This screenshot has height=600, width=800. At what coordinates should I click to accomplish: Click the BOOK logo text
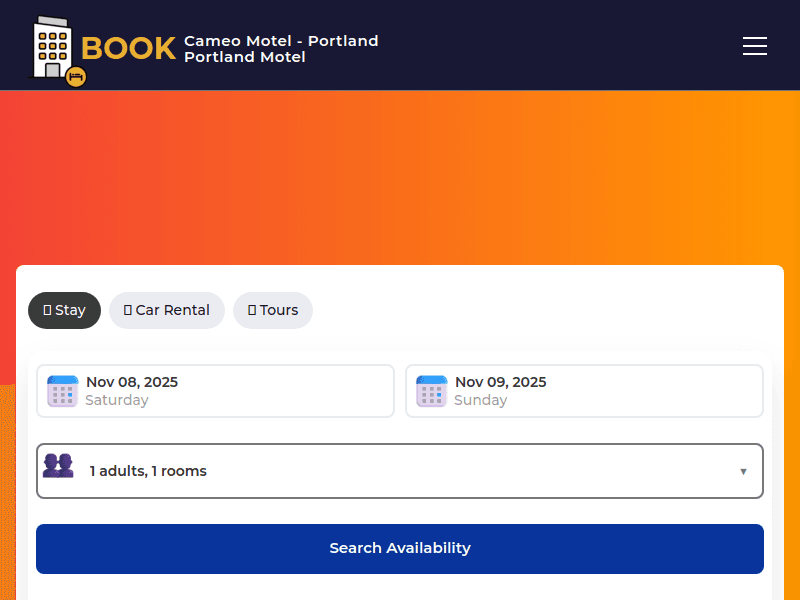coord(128,48)
